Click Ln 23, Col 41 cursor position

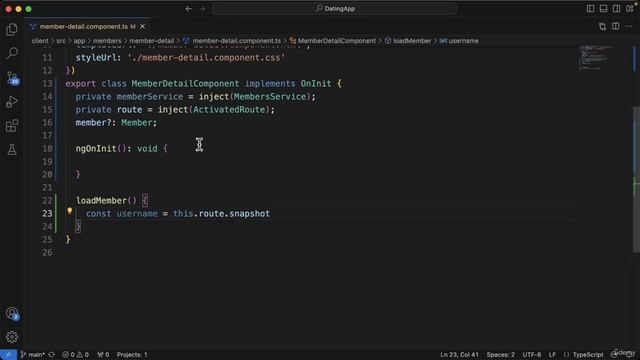pyautogui.click(x=459, y=355)
